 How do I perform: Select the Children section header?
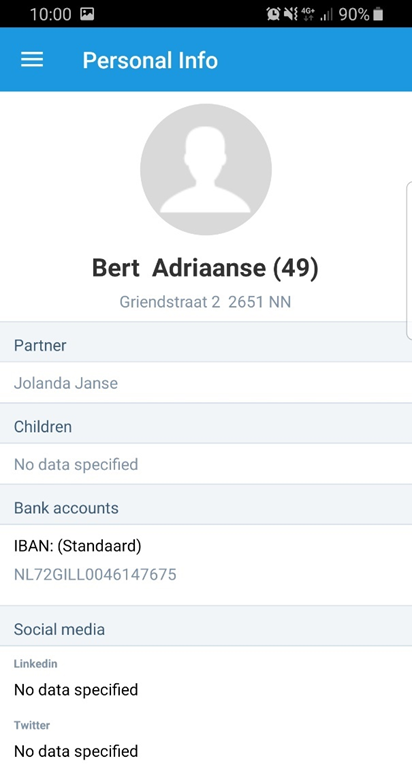pos(206,427)
